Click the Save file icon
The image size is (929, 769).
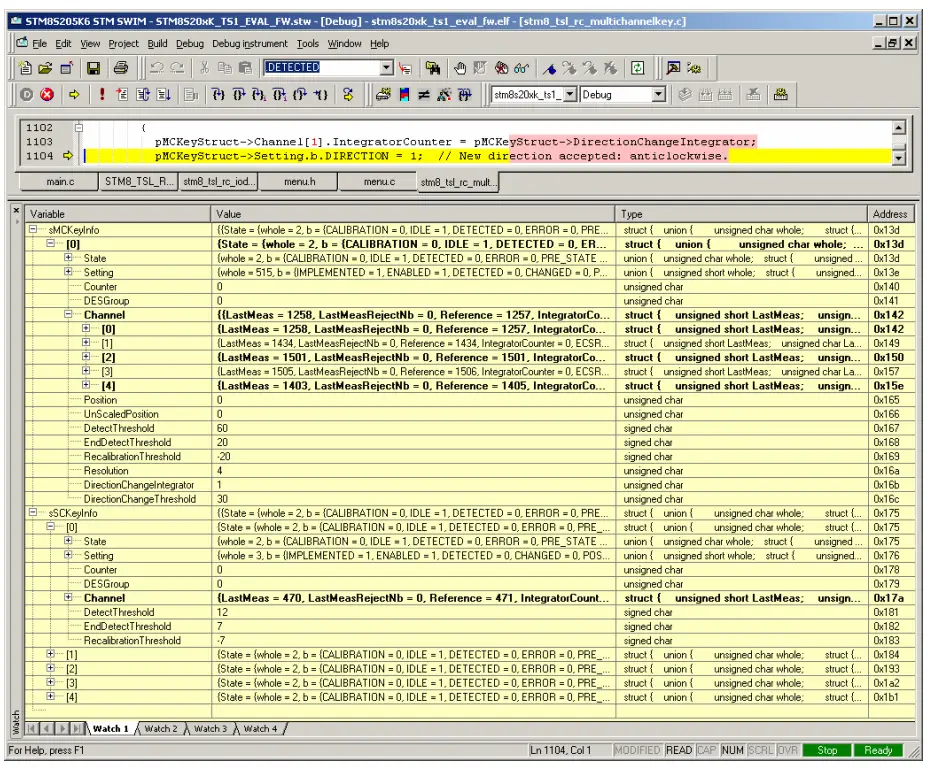pyautogui.click(x=93, y=68)
